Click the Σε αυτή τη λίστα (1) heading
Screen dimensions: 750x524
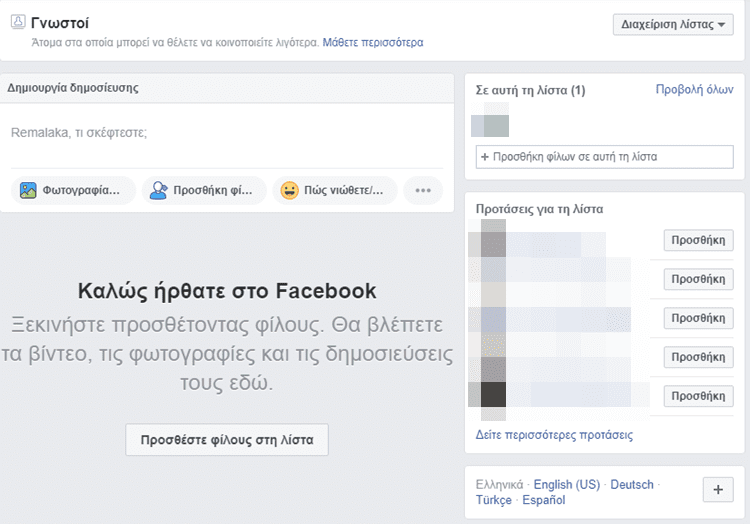pyautogui.click(x=530, y=90)
